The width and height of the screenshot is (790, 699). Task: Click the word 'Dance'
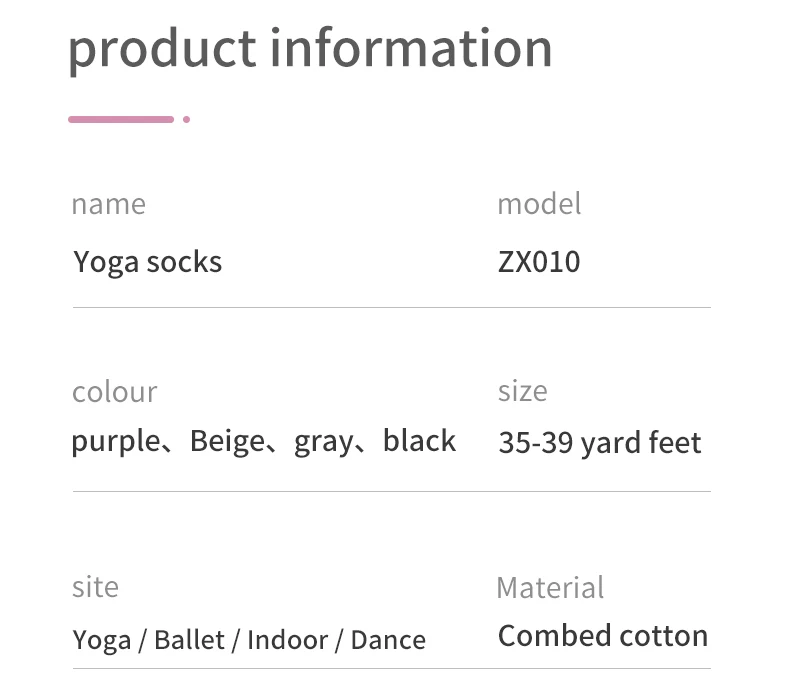point(388,640)
